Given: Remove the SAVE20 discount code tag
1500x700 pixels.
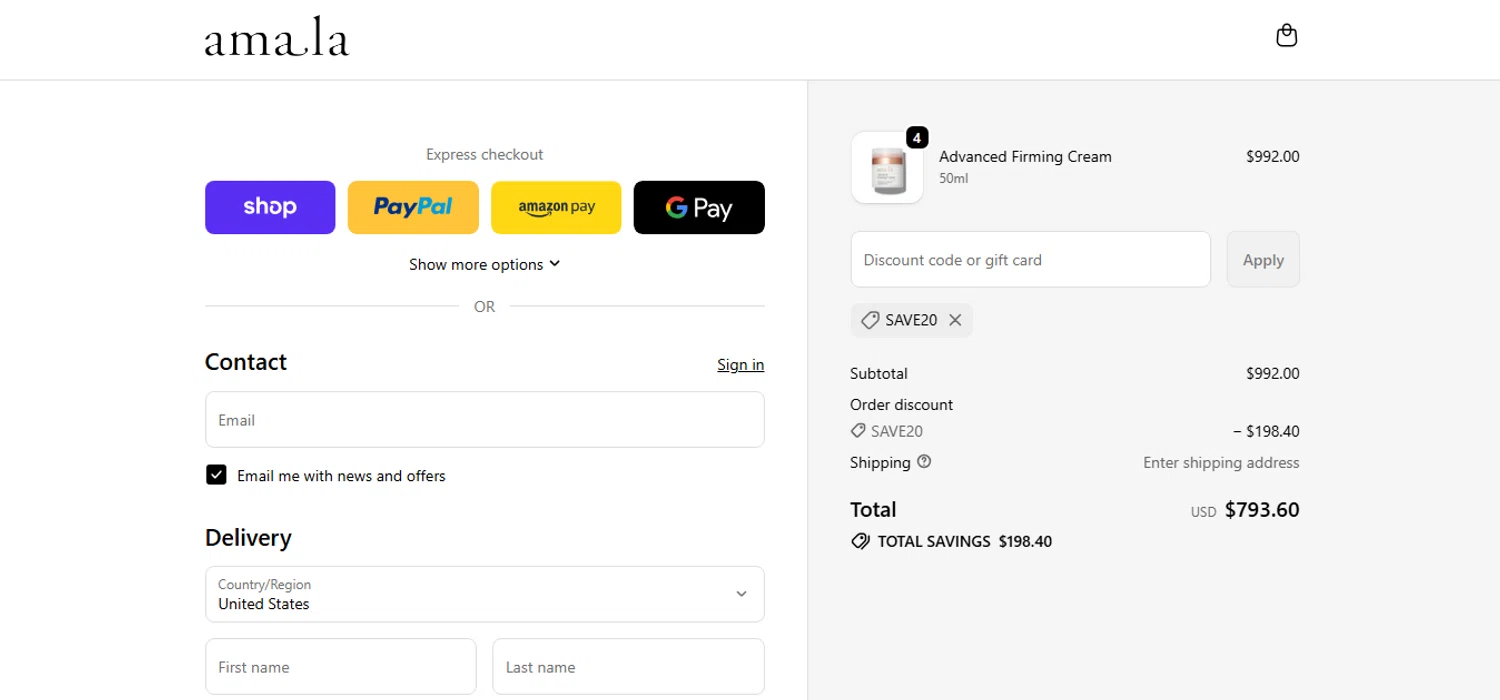Looking at the screenshot, I should [955, 320].
